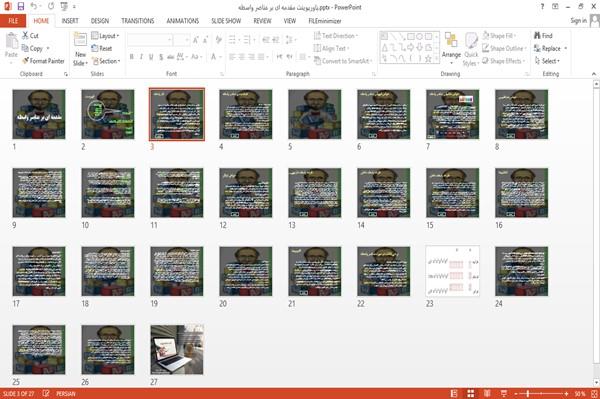Click the Help question mark icon
Viewport: 600px width, 399px height.
542,7
